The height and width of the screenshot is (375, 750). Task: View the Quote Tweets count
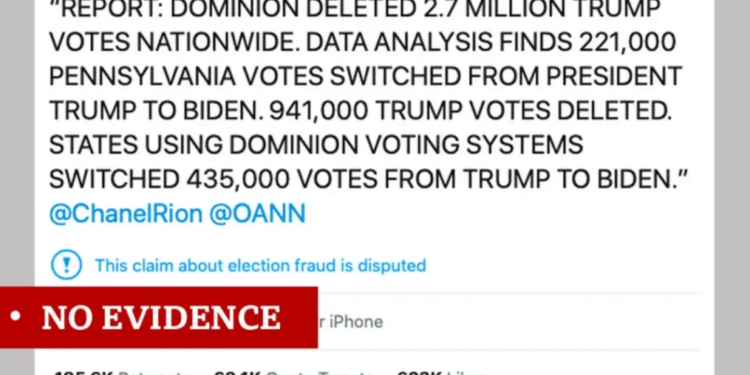293,373
